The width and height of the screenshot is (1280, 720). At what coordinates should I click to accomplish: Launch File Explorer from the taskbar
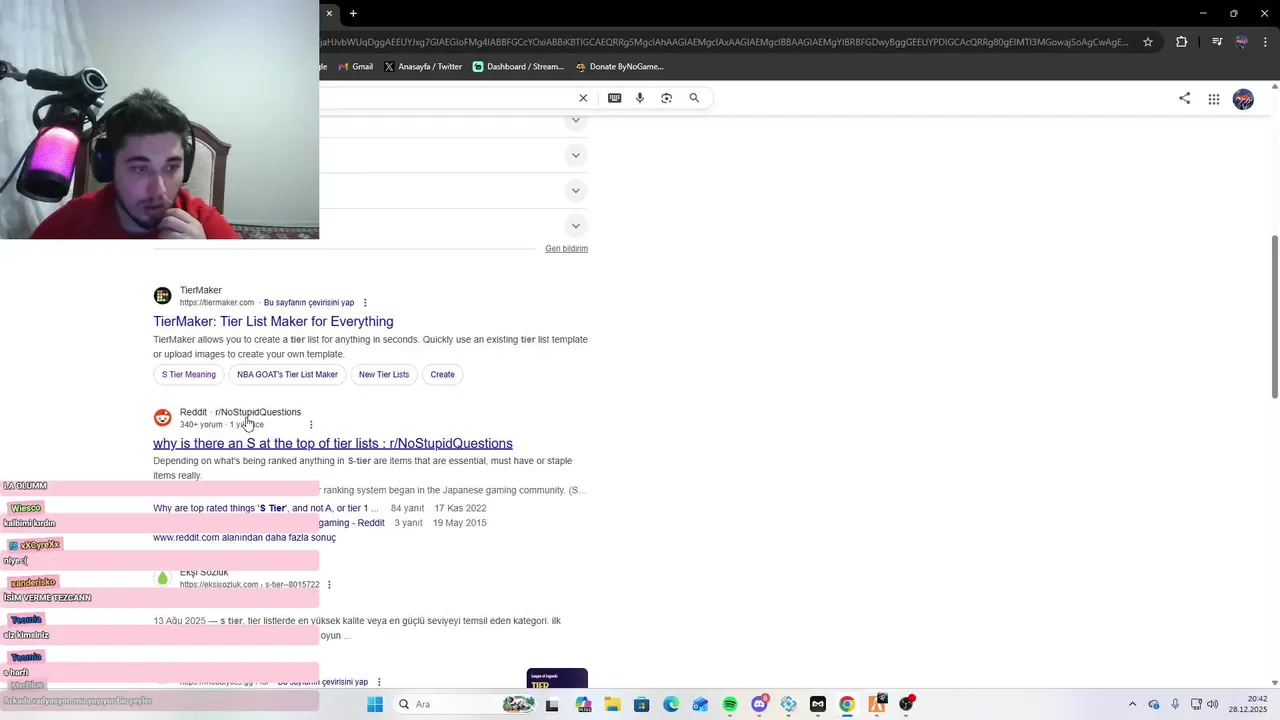(612, 704)
